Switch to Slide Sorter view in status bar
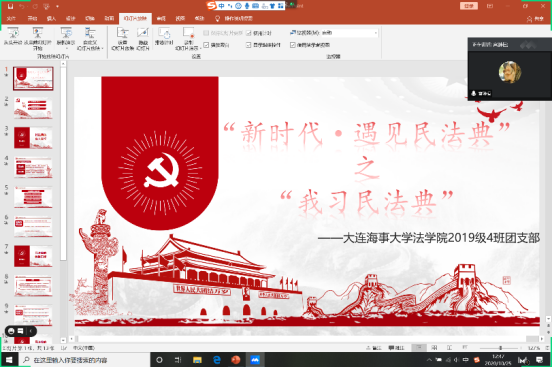This screenshot has height=367, width=552. [x=434, y=348]
